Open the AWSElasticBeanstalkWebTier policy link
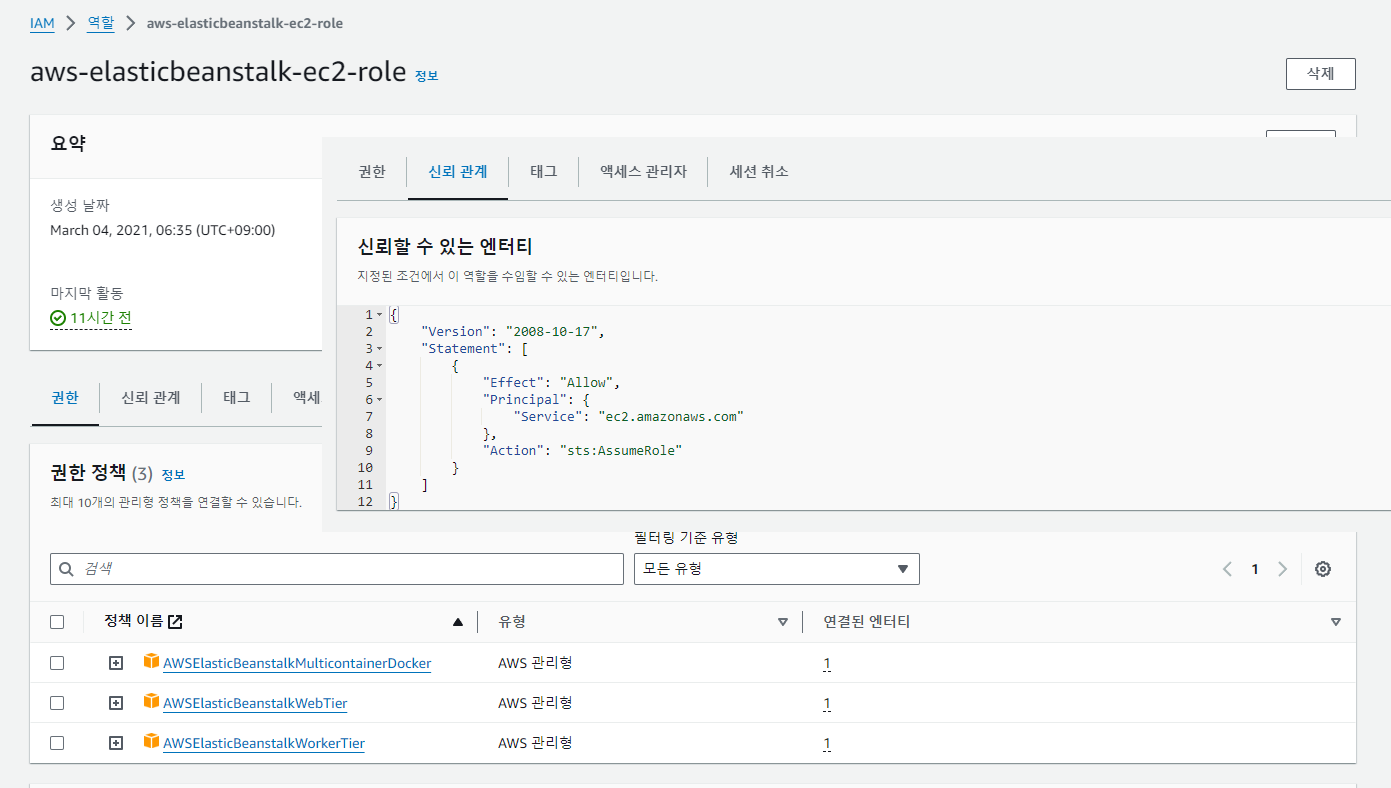1391x788 pixels. click(x=255, y=703)
